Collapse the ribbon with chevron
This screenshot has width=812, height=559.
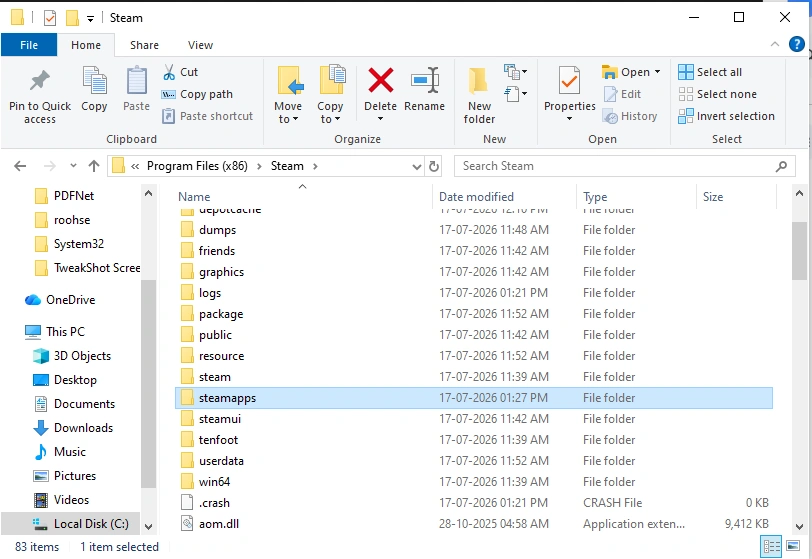click(775, 45)
